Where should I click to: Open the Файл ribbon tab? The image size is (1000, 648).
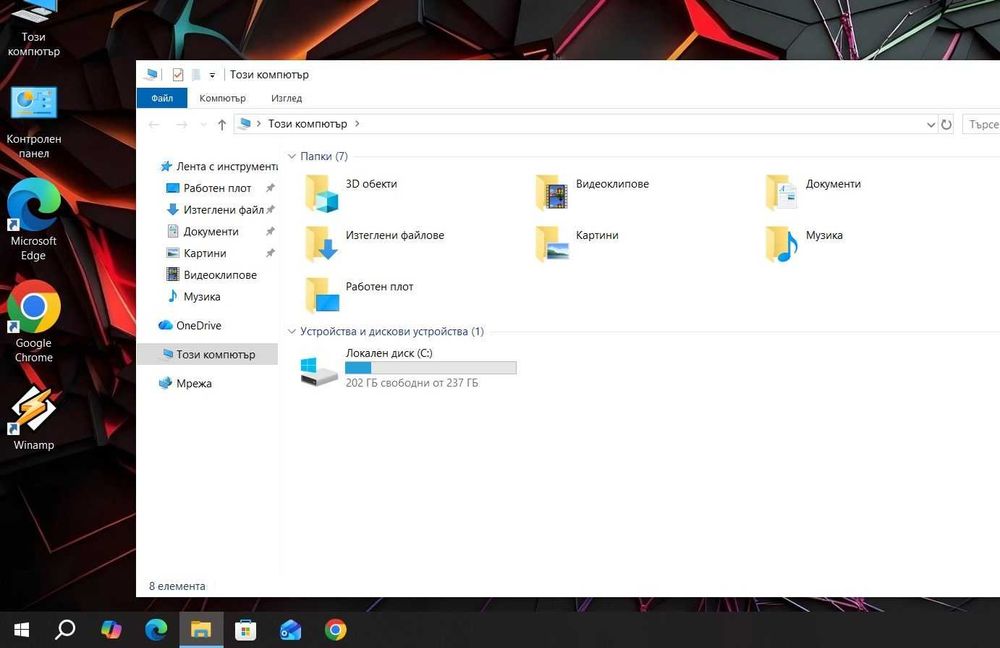[x=162, y=98]
